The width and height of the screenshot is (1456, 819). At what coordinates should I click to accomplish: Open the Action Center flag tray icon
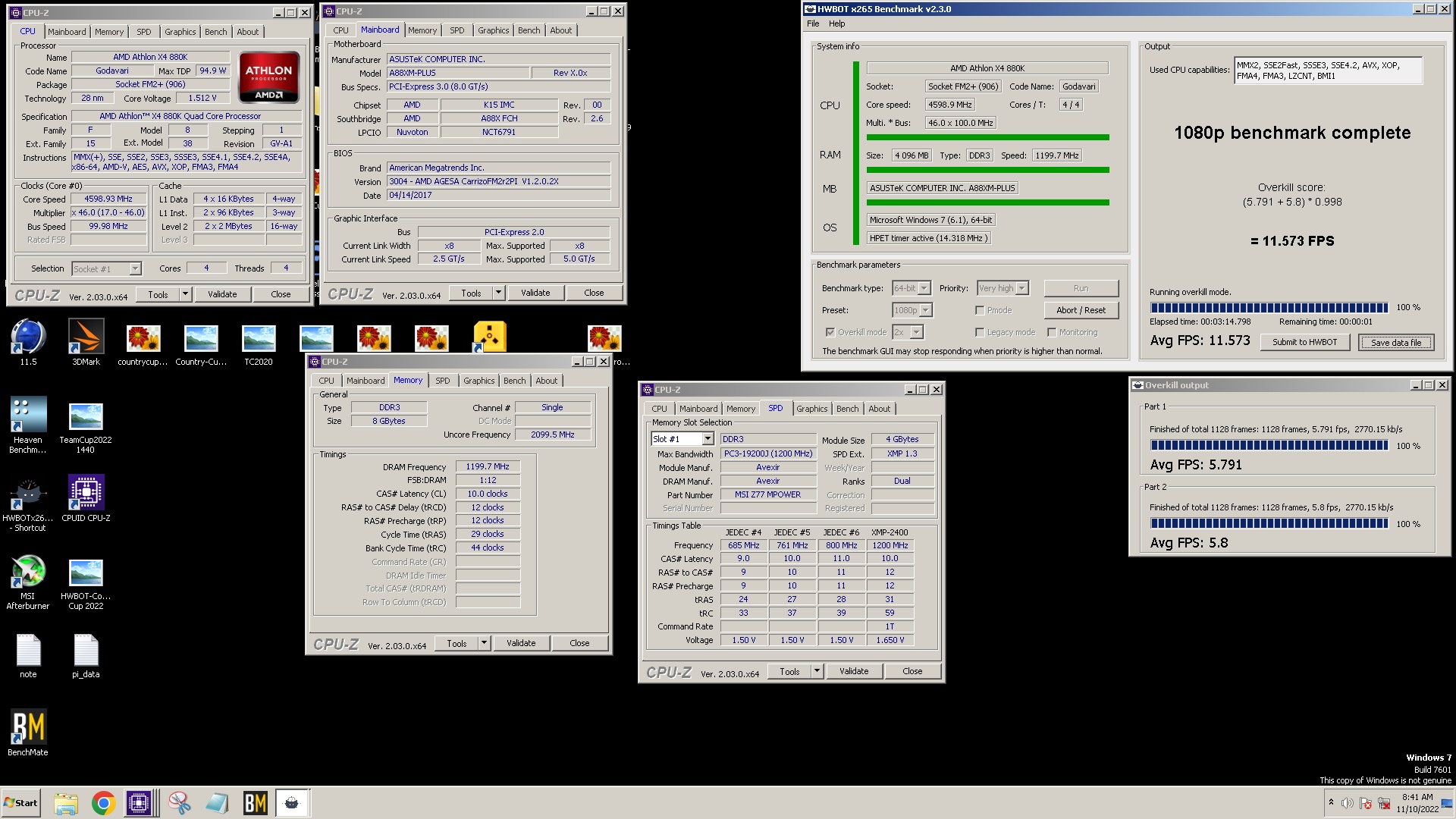[x=1366, y=803]
